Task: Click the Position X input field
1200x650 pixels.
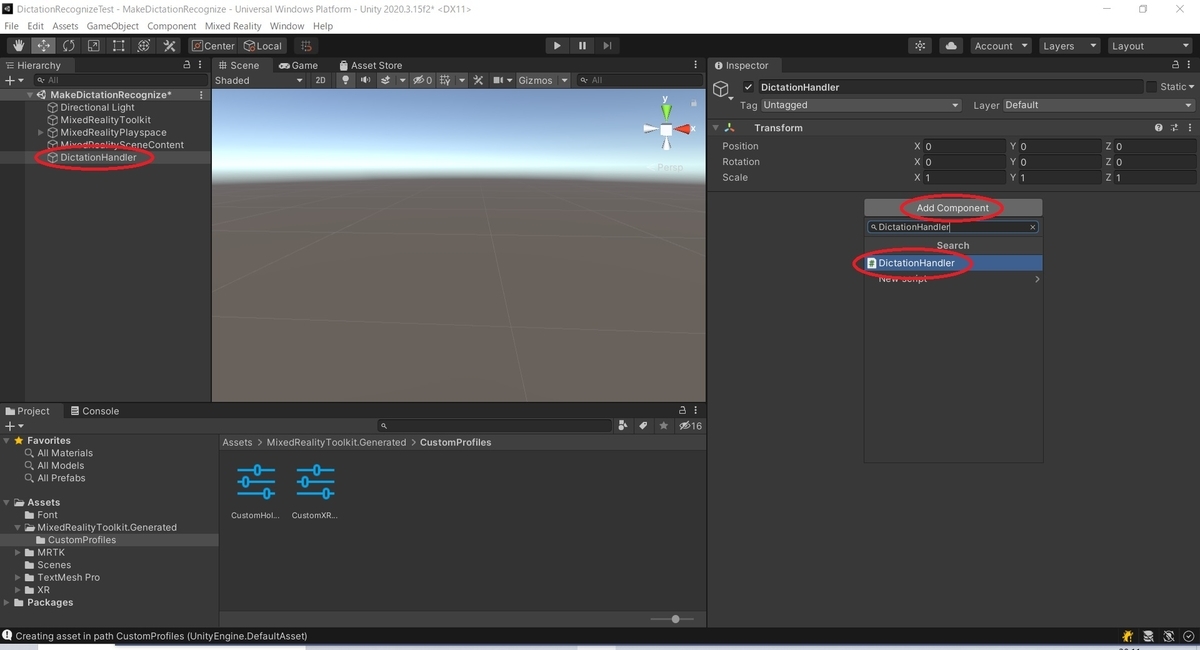Action: [965, 146]
